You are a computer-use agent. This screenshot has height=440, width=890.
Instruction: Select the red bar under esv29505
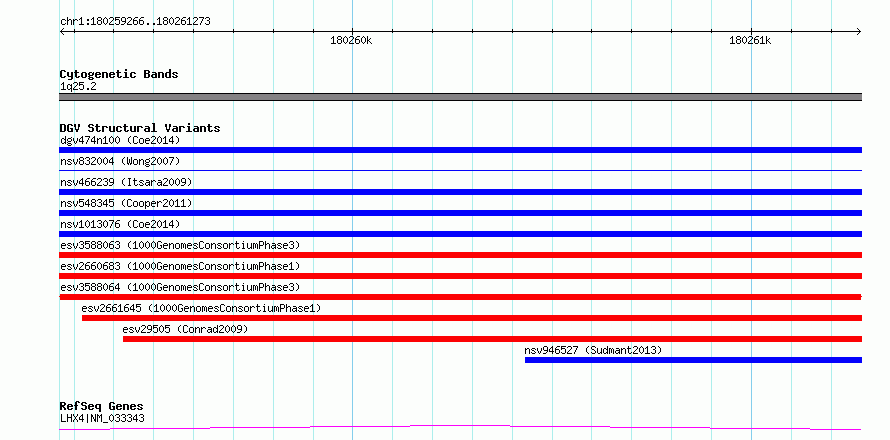tap(492, 339)
